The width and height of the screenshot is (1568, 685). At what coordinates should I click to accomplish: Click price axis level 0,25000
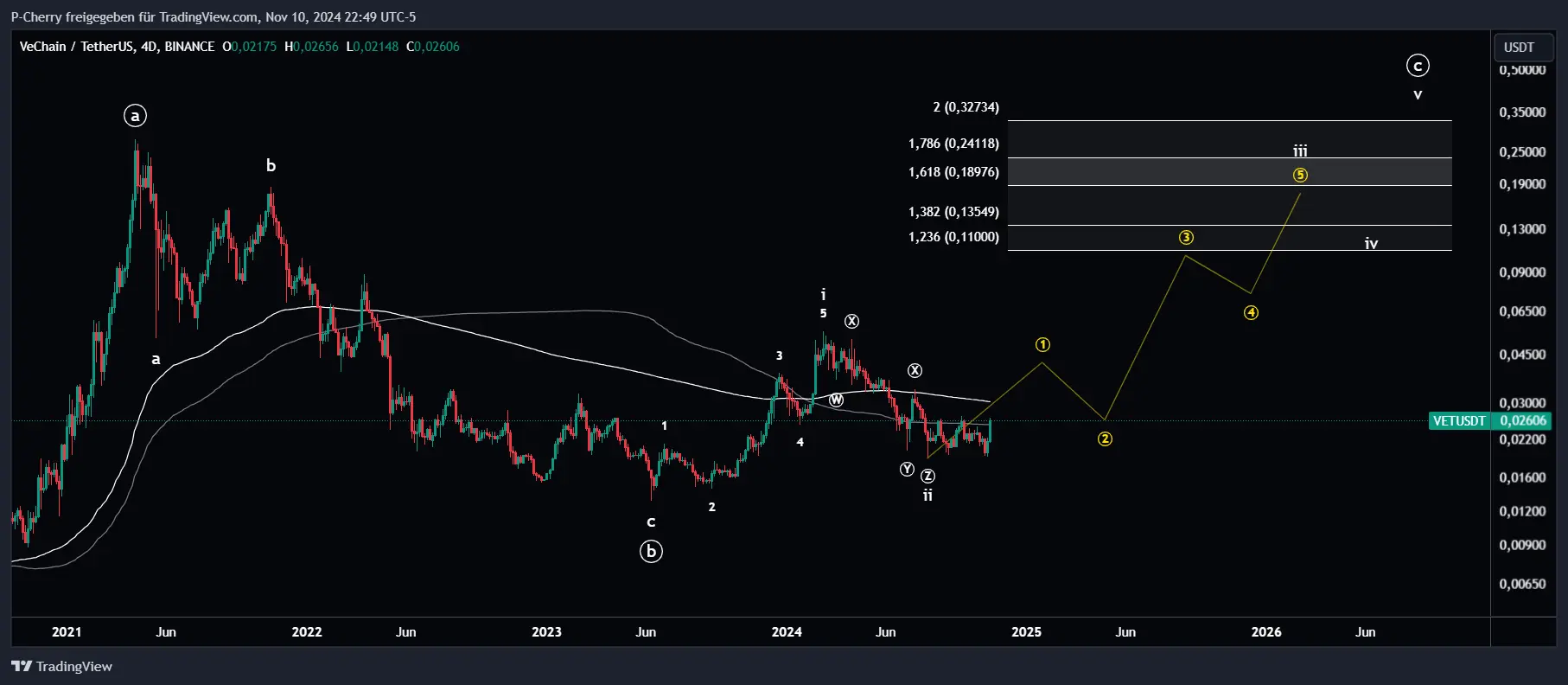coord(1522,152)
